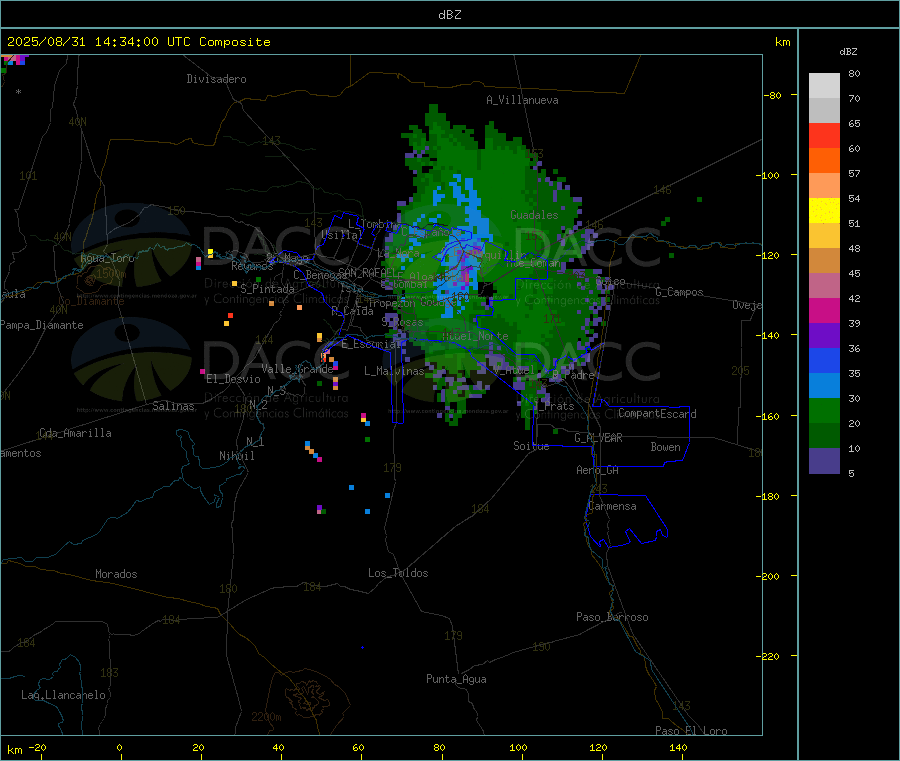Click the Los_Toldos location label
The image size is (900, 761).
[398, 573]
